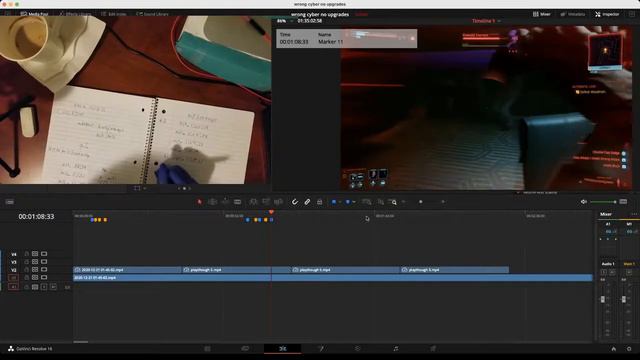Select the long blue clip on V1
640x360 pixels.
[x=333, y=278]
